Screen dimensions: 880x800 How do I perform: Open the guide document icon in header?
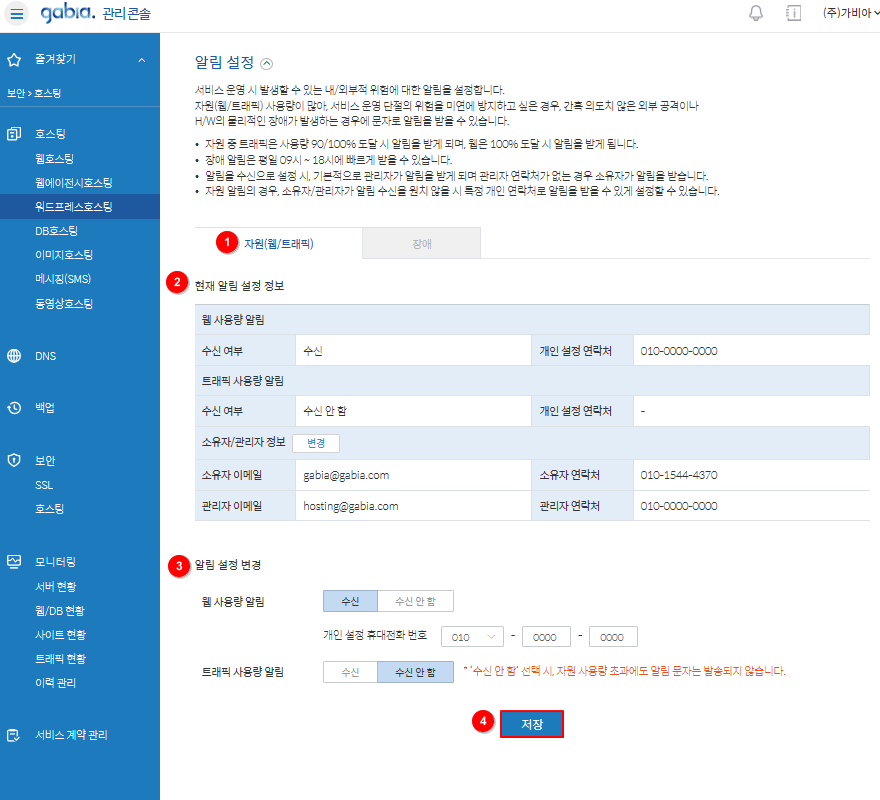pyautogui.click(x=793, y=13)
